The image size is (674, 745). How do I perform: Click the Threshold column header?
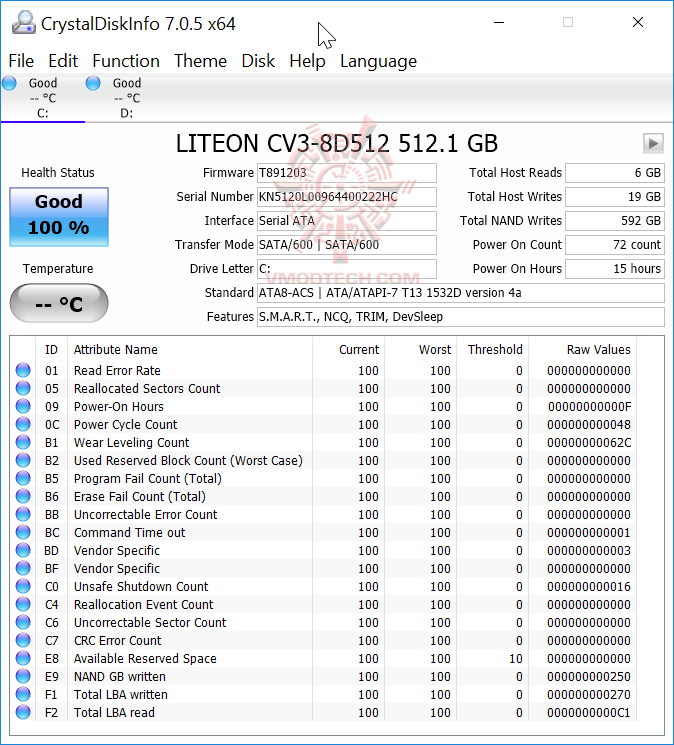coord(493,350)
